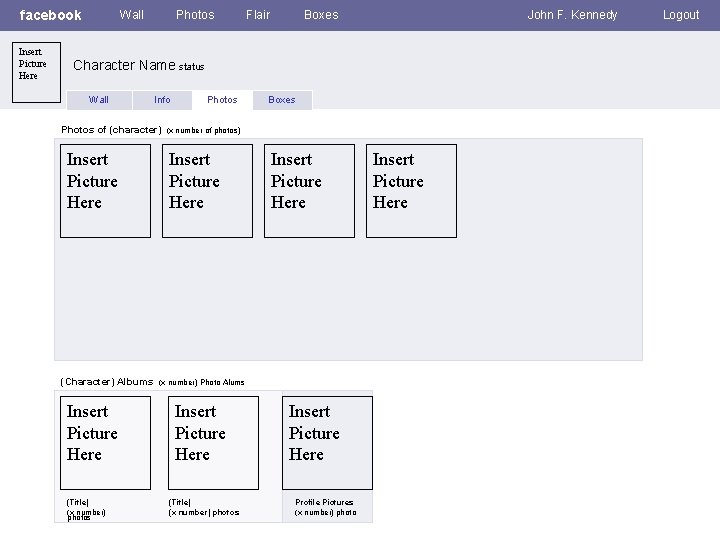
Task: Click "(x number) photos" under second album
Action: pyautogui.click(x=204, y=512)
